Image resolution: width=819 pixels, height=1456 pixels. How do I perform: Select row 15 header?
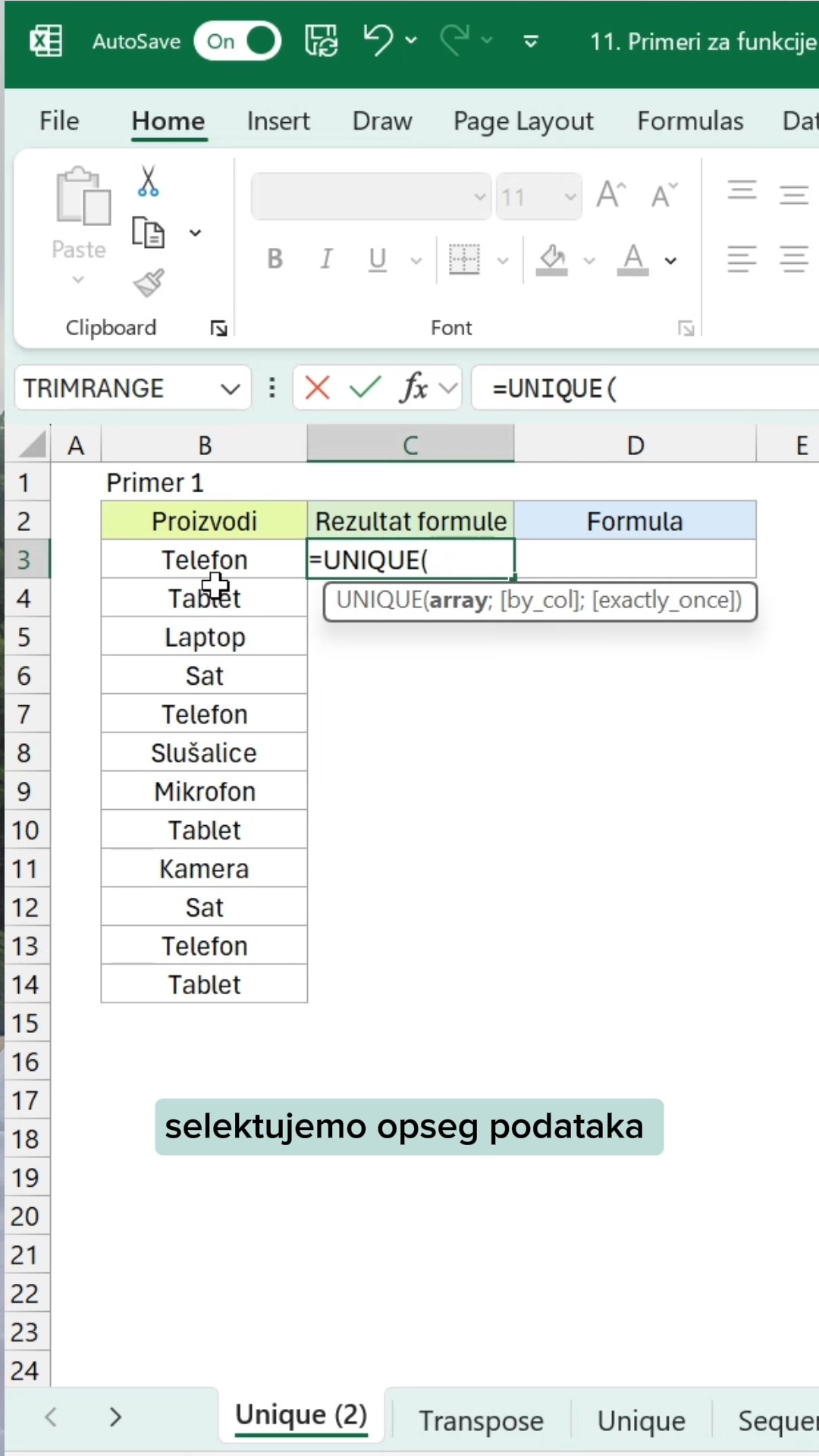pyautogui.click(x=26, y=1023)
